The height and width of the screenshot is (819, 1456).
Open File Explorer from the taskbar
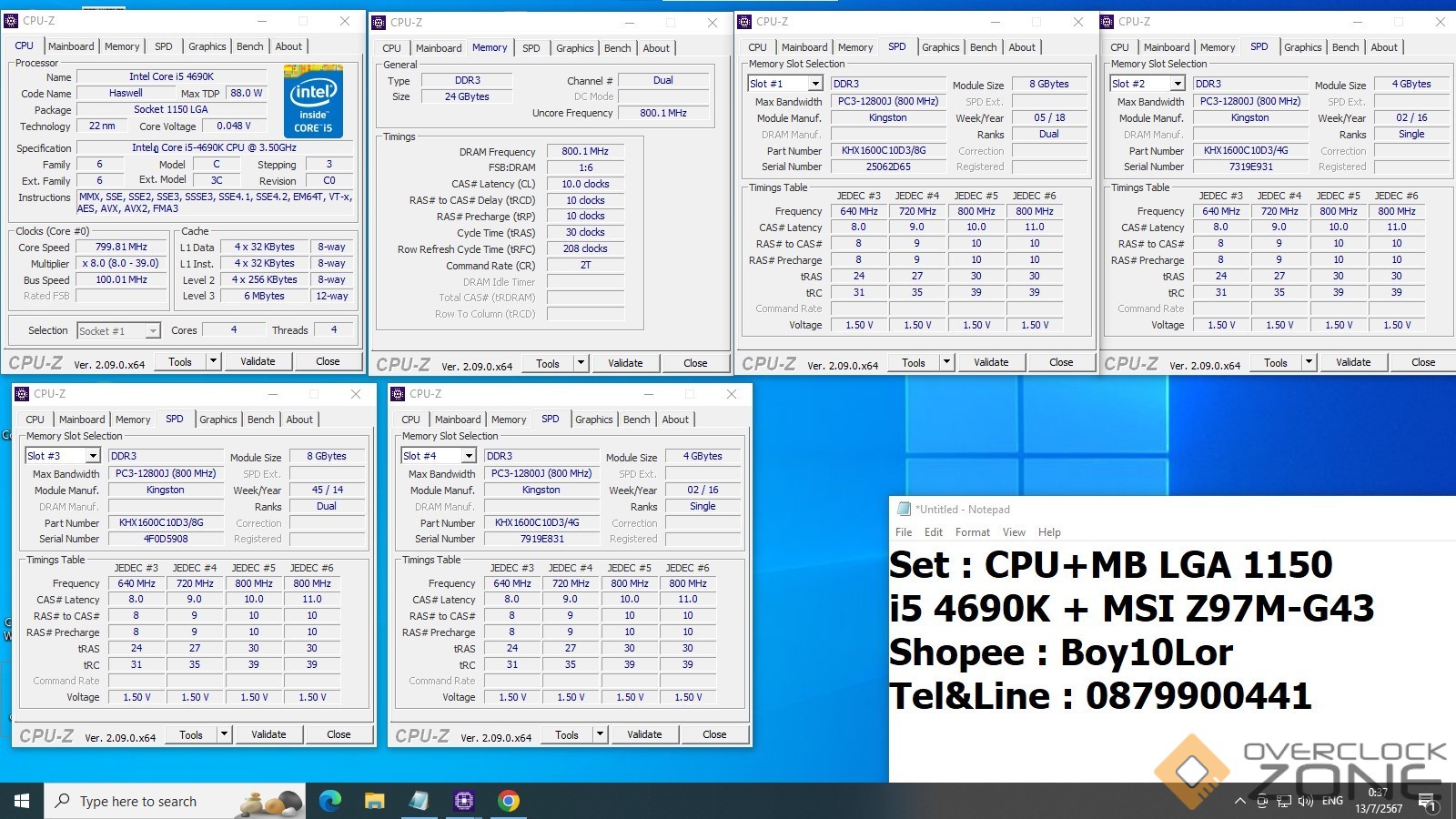click(374, 801)
